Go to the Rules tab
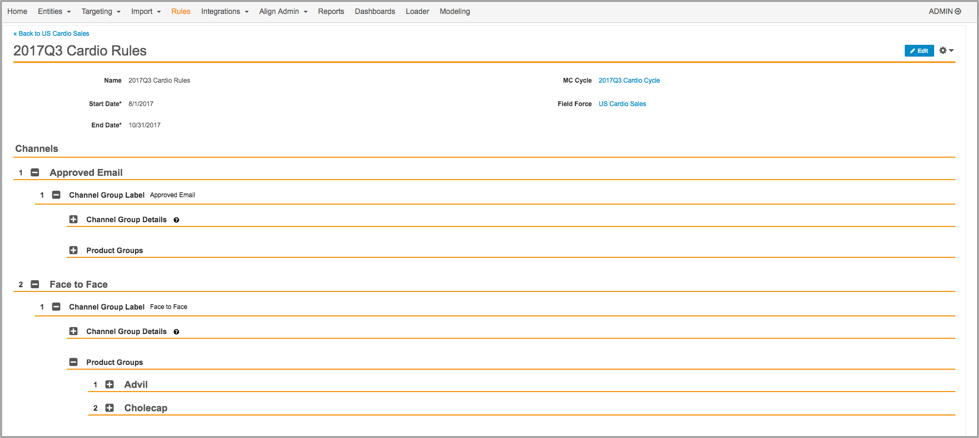Screen dimensions: 979x438 [x=180, y=12]
